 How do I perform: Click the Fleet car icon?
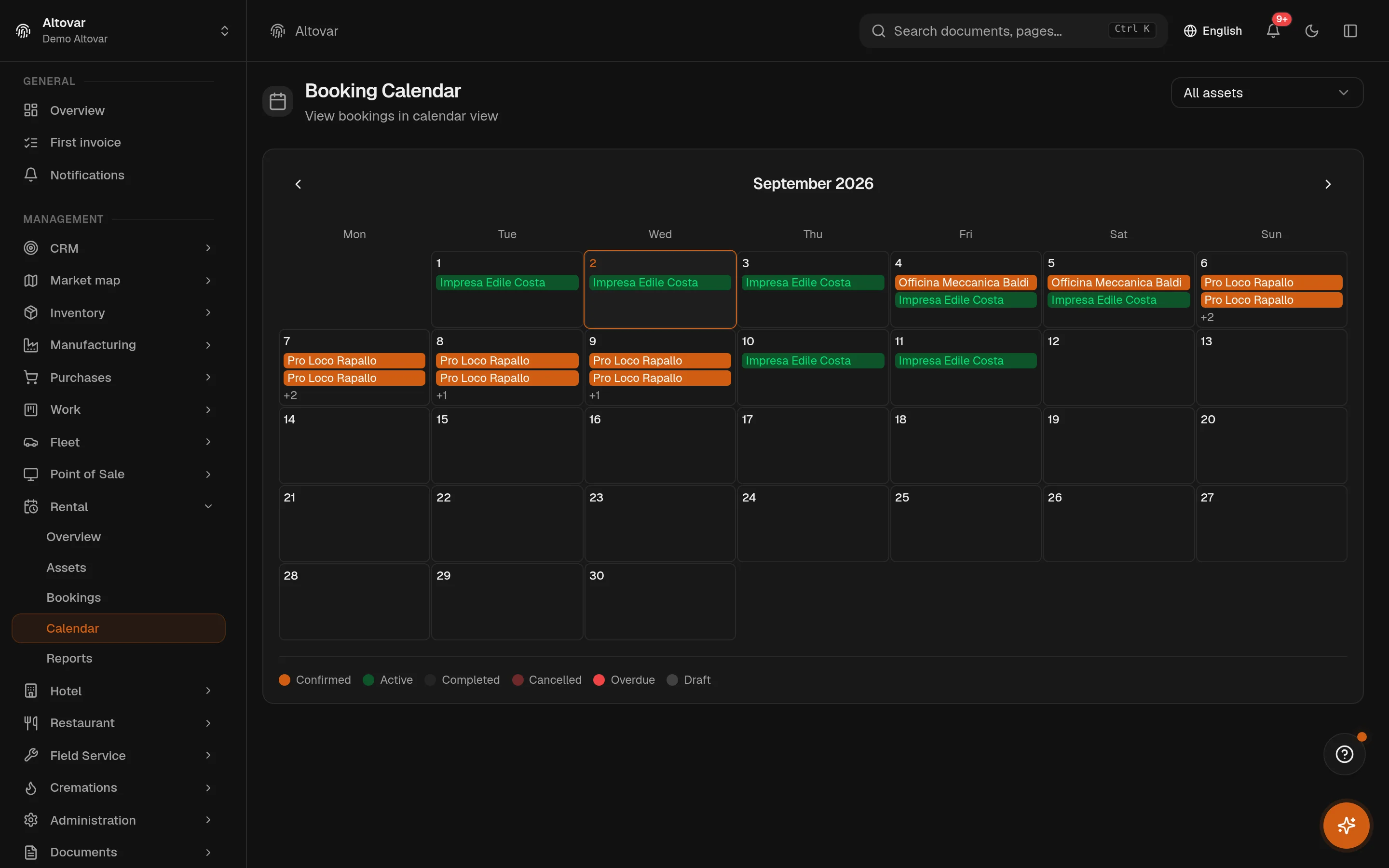tap(31, 442)
